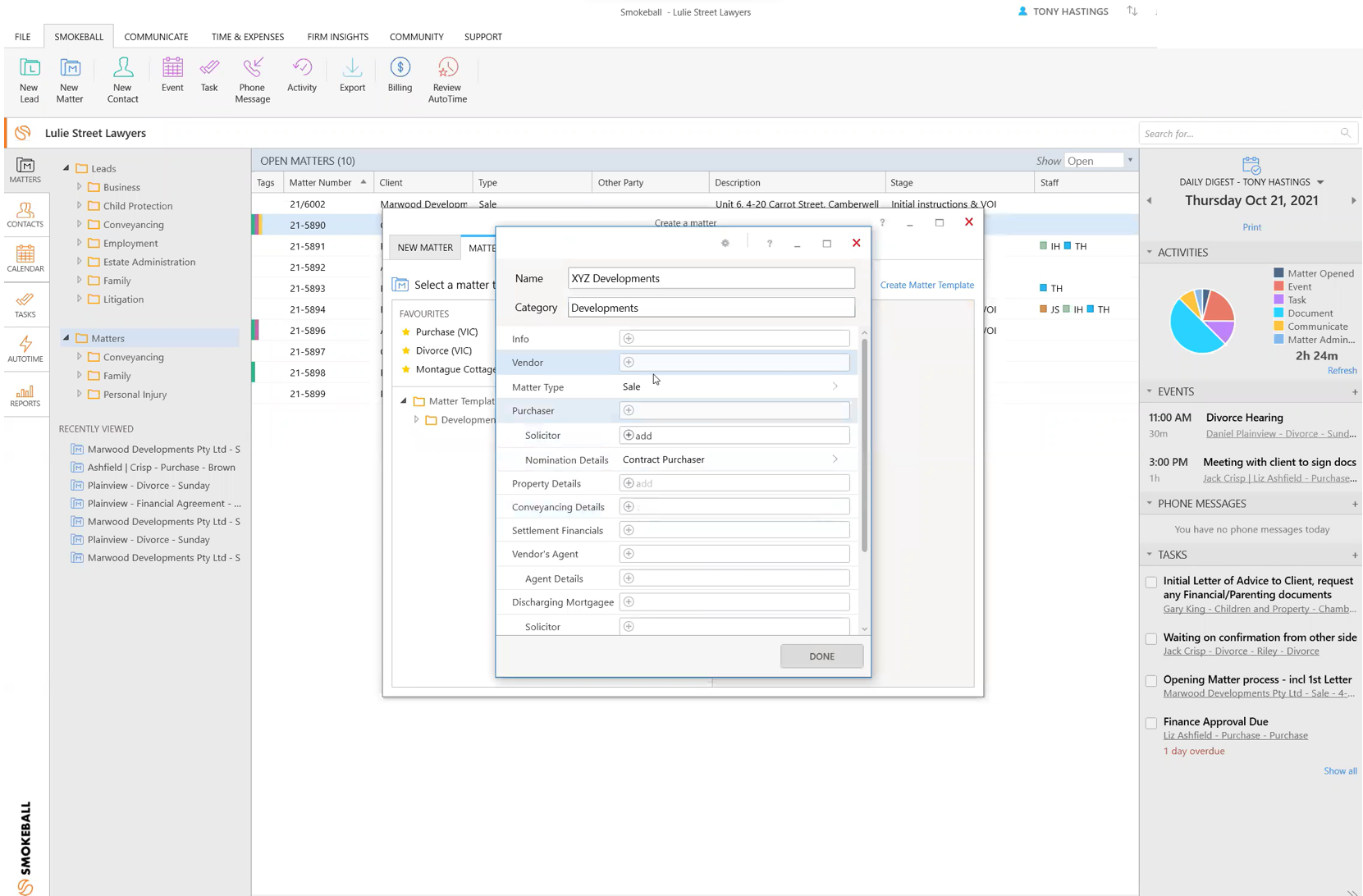Image resolution: width=1363 pixels, height=896 pixels.
Task: Switch to TIME & EXPENSES tab
Action: [248, 37]
